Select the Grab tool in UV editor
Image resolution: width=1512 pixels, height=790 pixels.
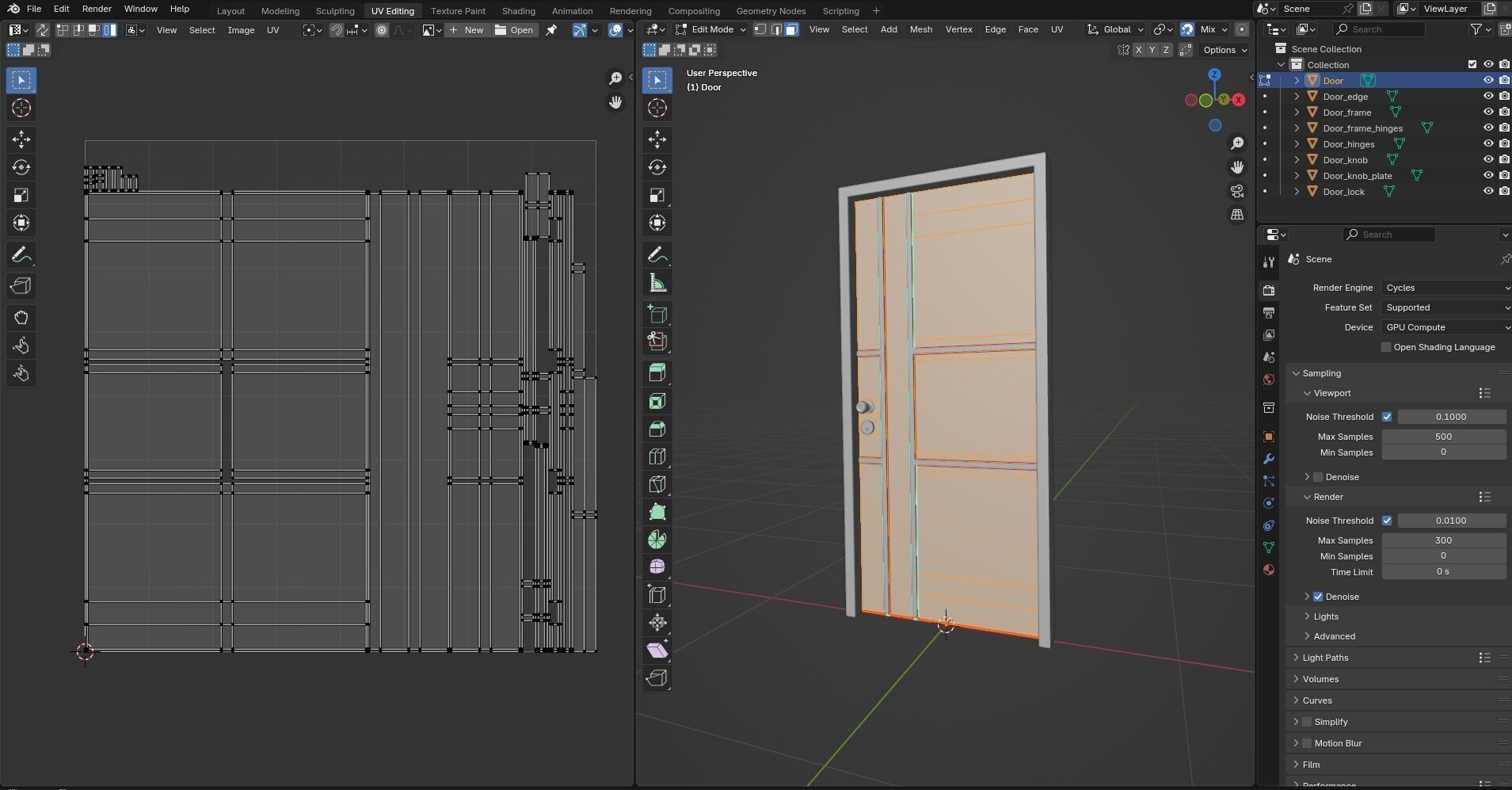pos(21,318)
